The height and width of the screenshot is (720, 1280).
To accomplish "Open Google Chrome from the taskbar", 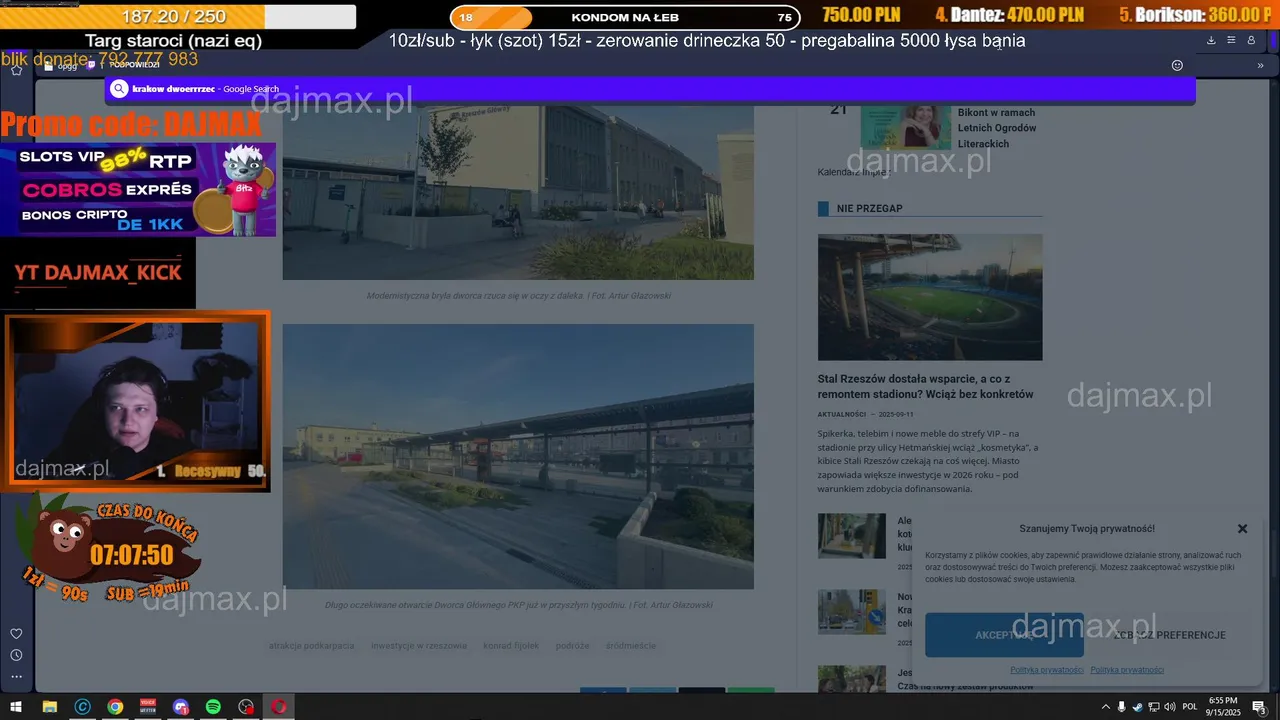I will [x=115, y=706].
